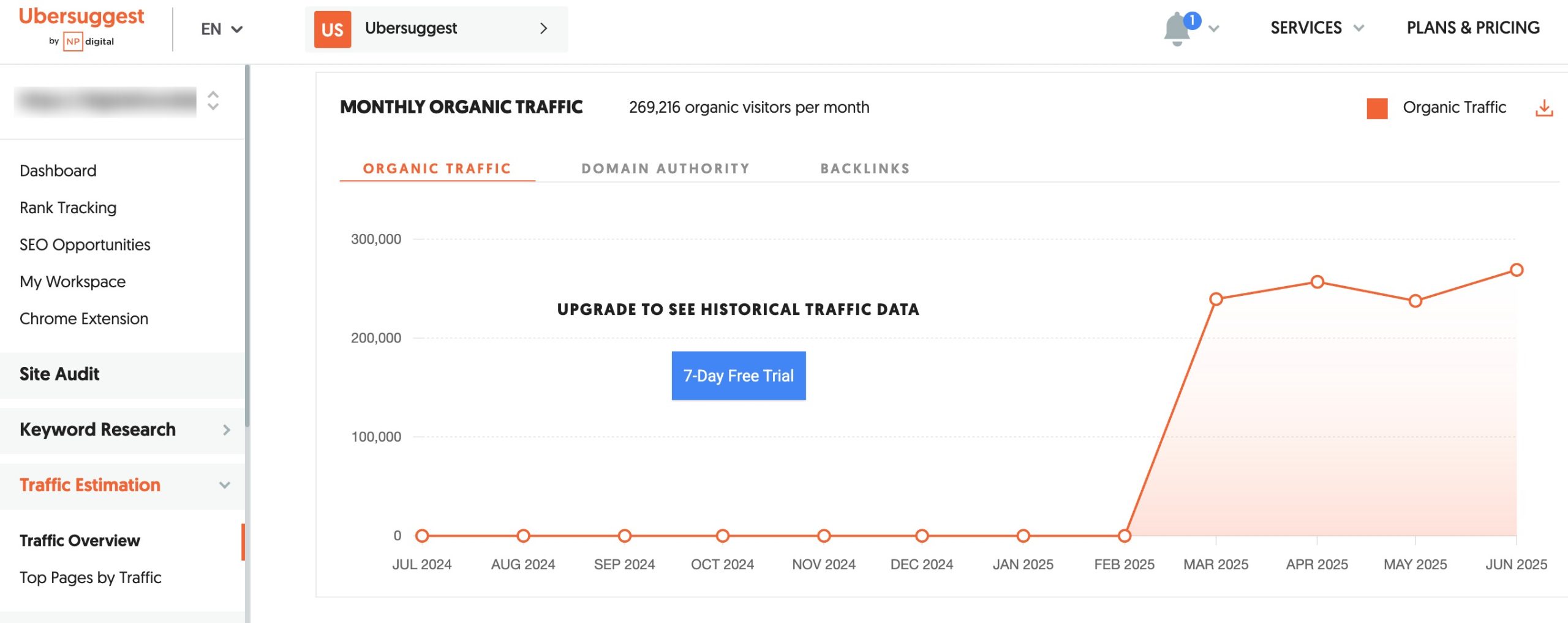Expand the notifications chevron
Screen dimensions: 1568x623
pos(1214,29)
